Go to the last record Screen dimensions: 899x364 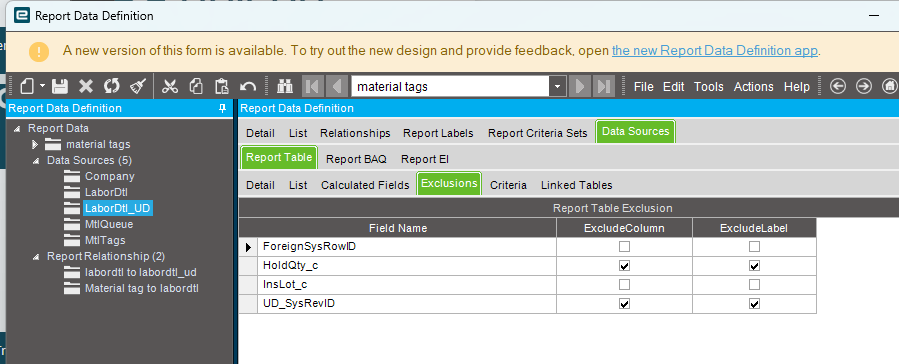[604, 87]
